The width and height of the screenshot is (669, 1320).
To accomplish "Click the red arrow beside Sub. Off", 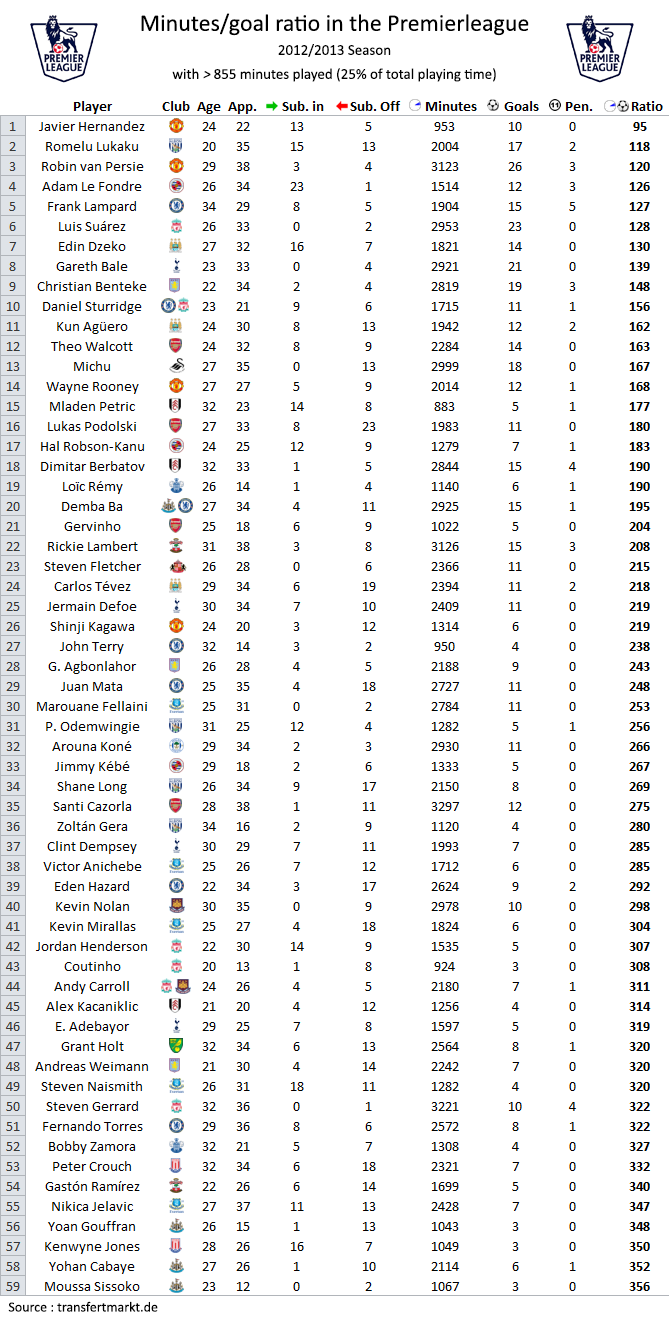I will [x=342, y=106].
